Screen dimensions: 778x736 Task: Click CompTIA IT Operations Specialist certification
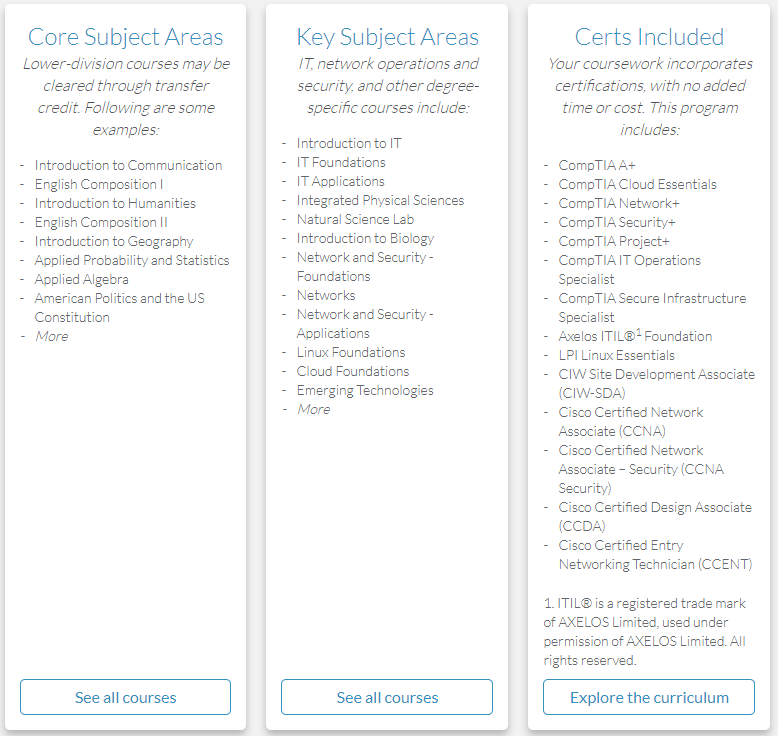(630, 269)
